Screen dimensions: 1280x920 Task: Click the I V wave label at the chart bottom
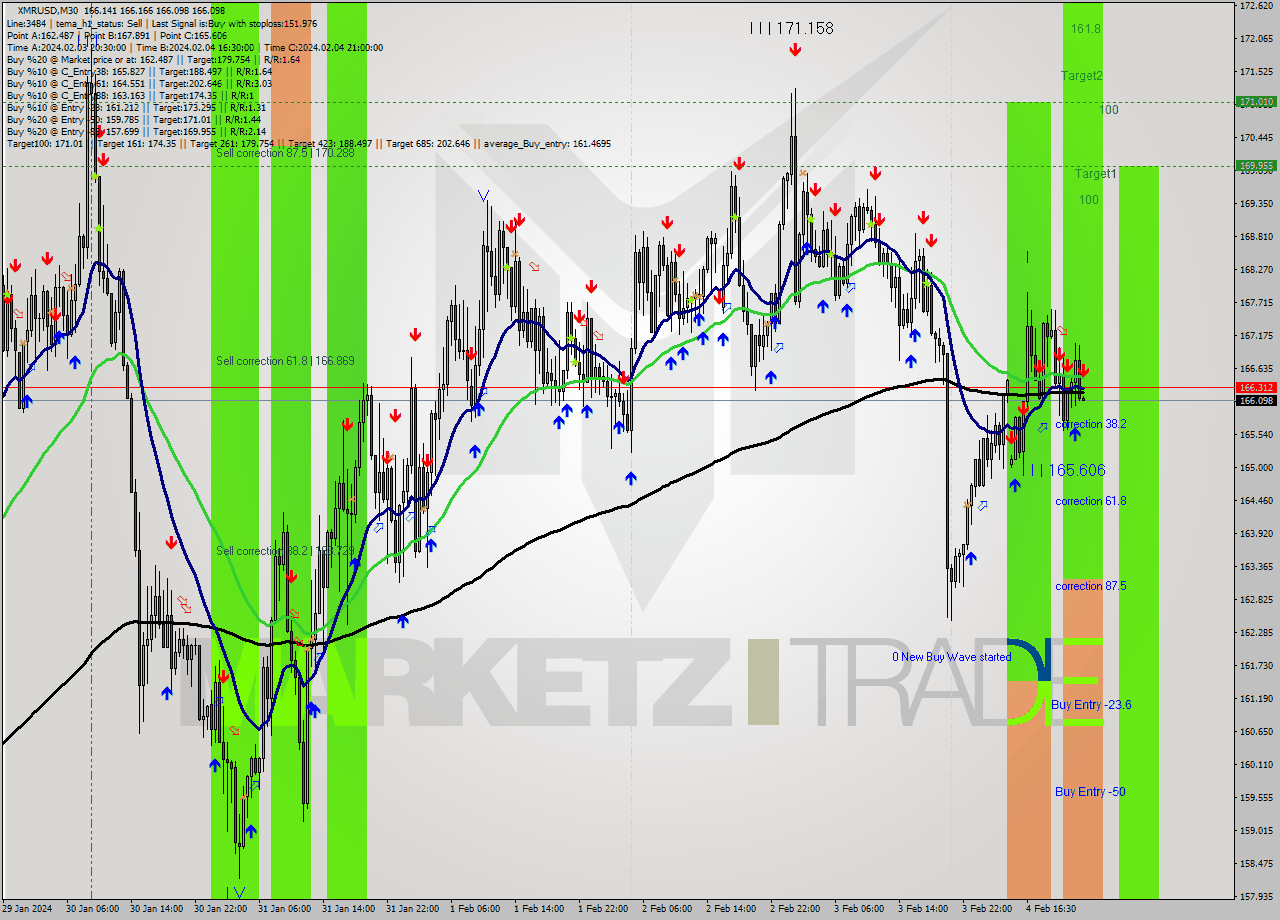(235, 892)
